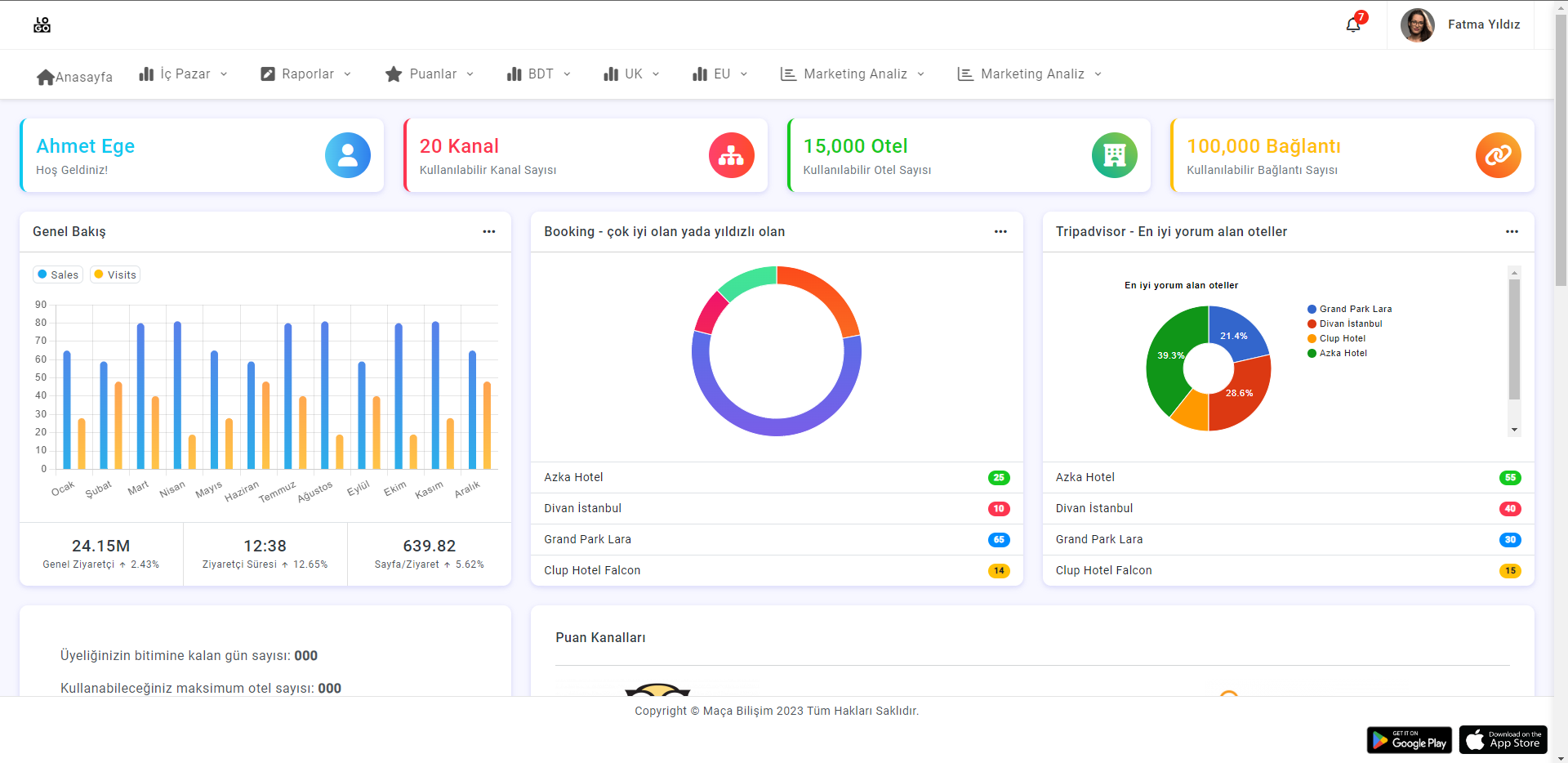
Task: Click the red channel hierarchy icon
Action: pos(731,155)
